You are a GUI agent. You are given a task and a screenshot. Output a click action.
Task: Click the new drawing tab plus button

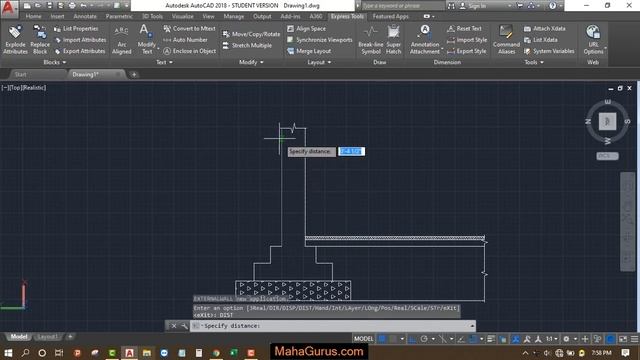pyautogui.click(x=134, y=74)
